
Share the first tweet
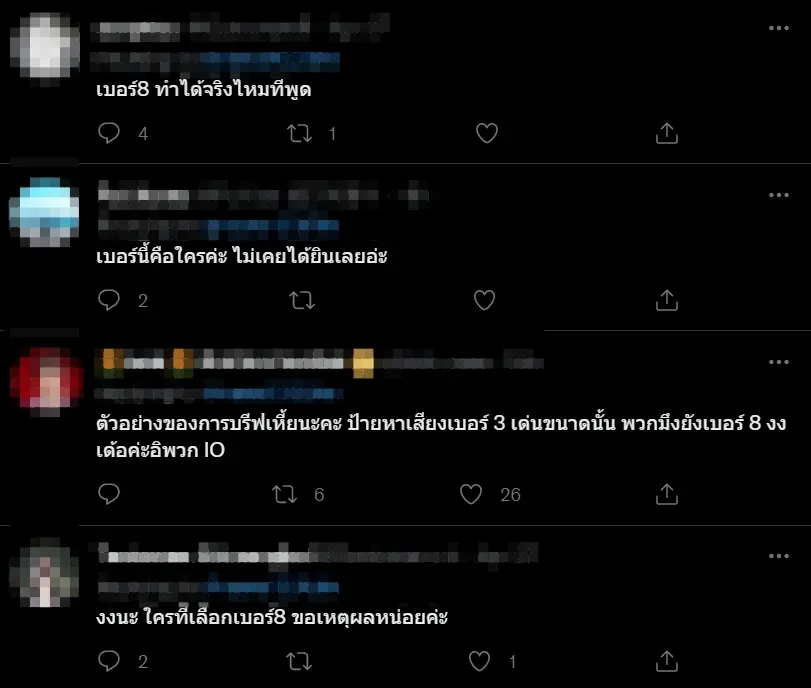point(667,133)
